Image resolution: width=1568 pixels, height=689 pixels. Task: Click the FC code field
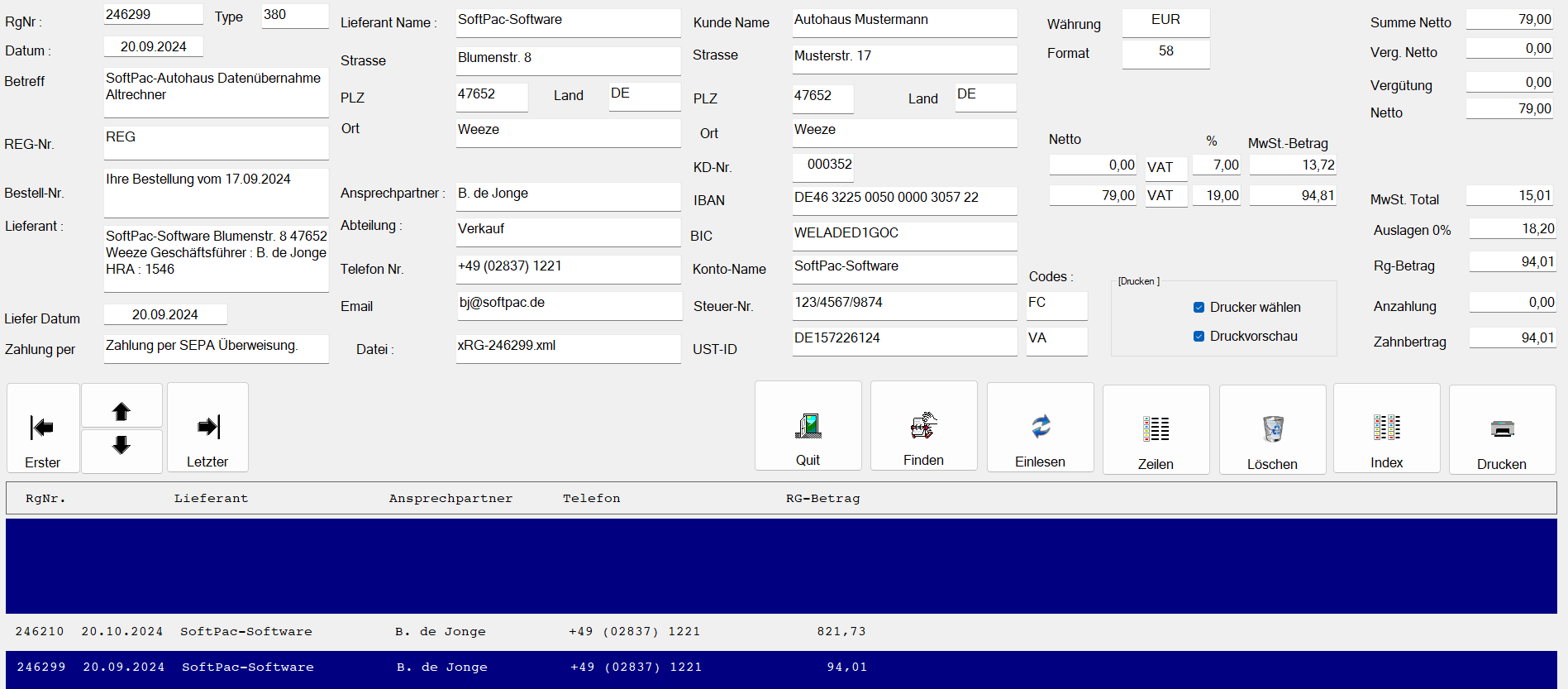pyautogui.click(x=1057, y=306)
